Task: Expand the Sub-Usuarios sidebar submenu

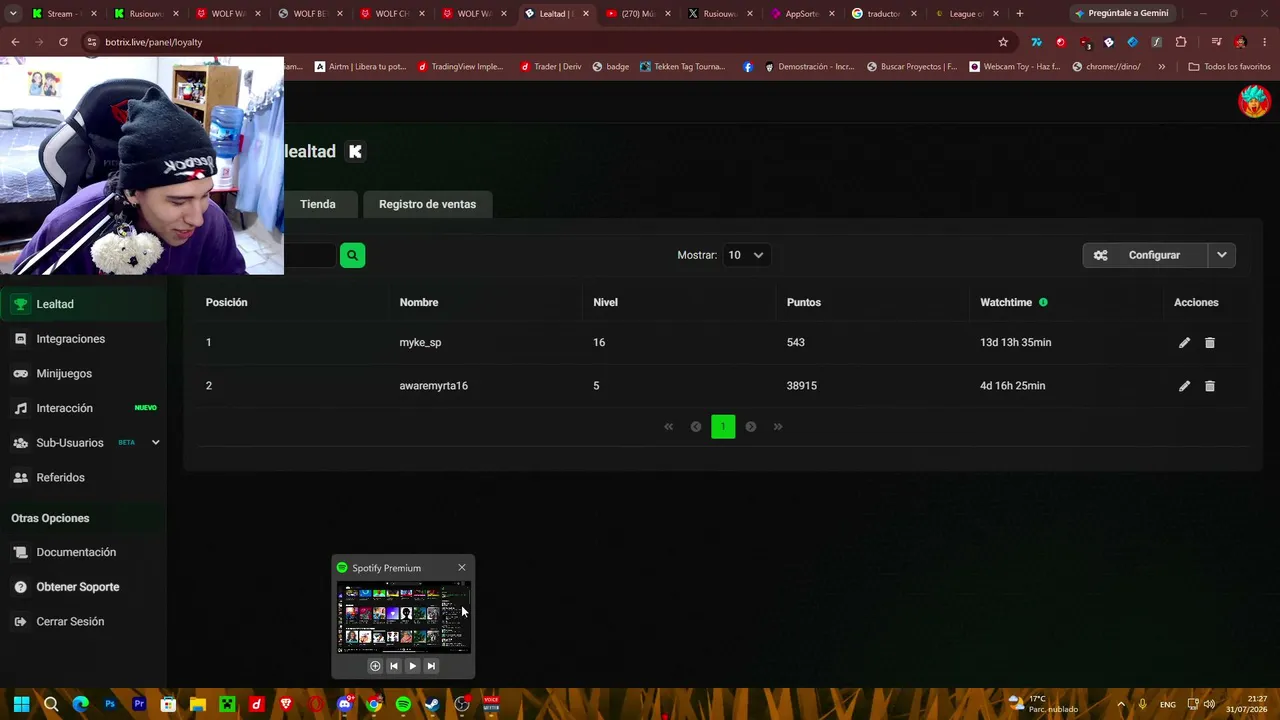Action: click(x=155, y=442)
